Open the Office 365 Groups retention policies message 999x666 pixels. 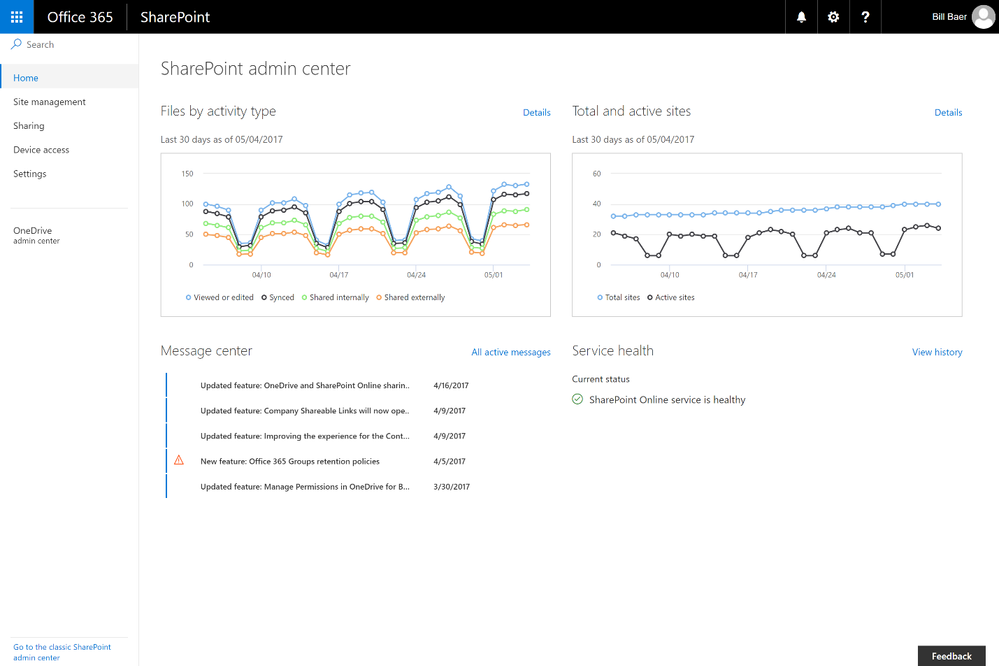[290, 461]
